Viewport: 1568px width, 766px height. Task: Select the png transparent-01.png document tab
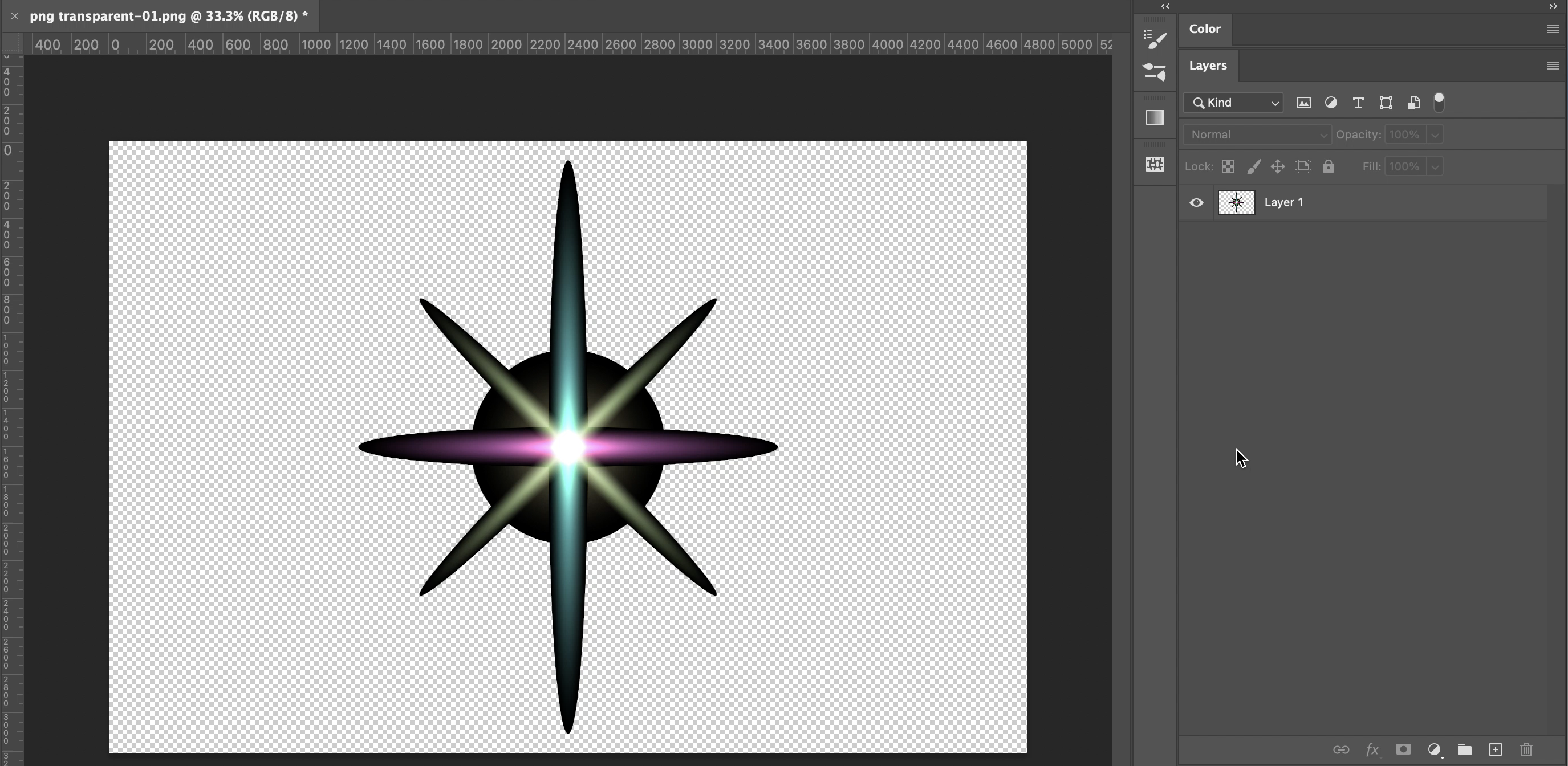[169, 17]
